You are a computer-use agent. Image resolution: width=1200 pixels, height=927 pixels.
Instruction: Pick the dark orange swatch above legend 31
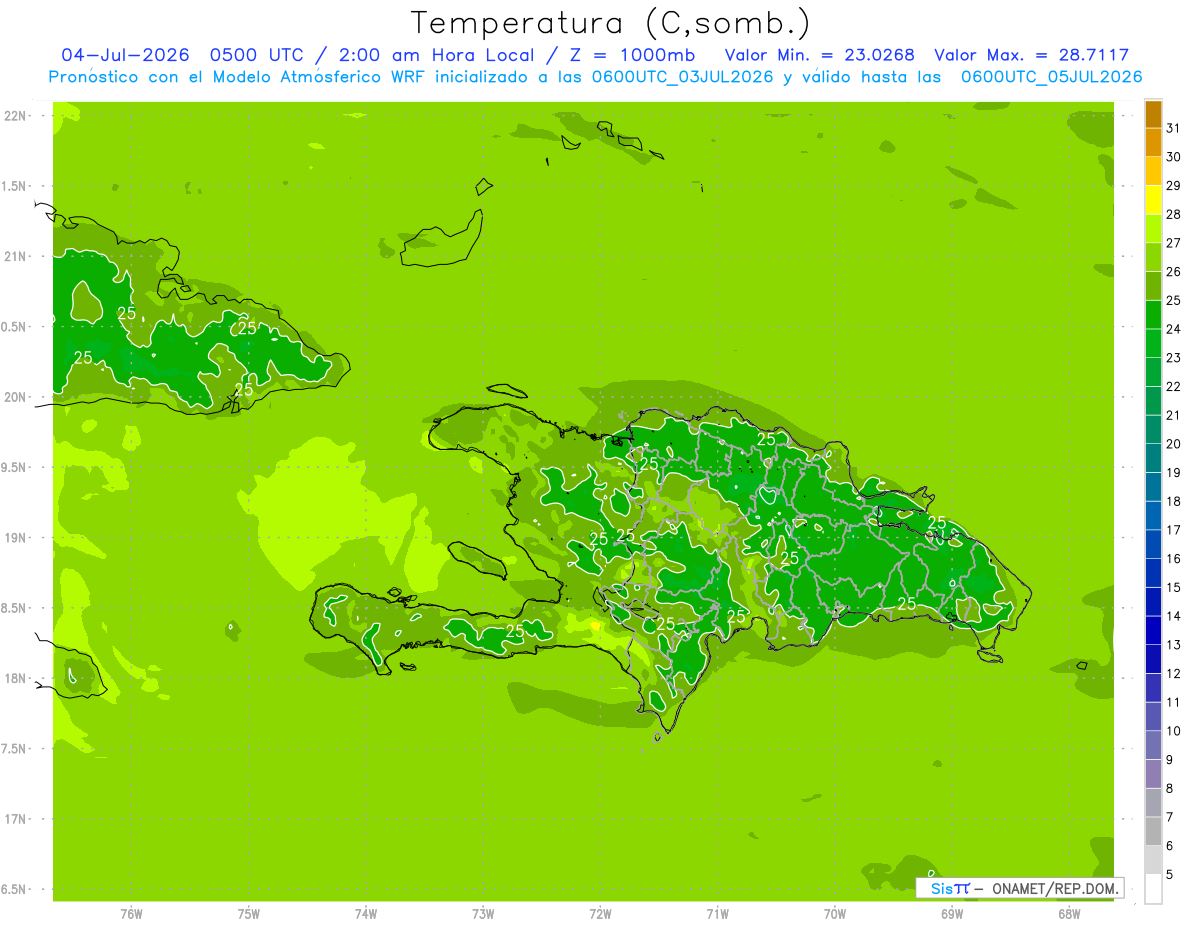[1153, 114]
